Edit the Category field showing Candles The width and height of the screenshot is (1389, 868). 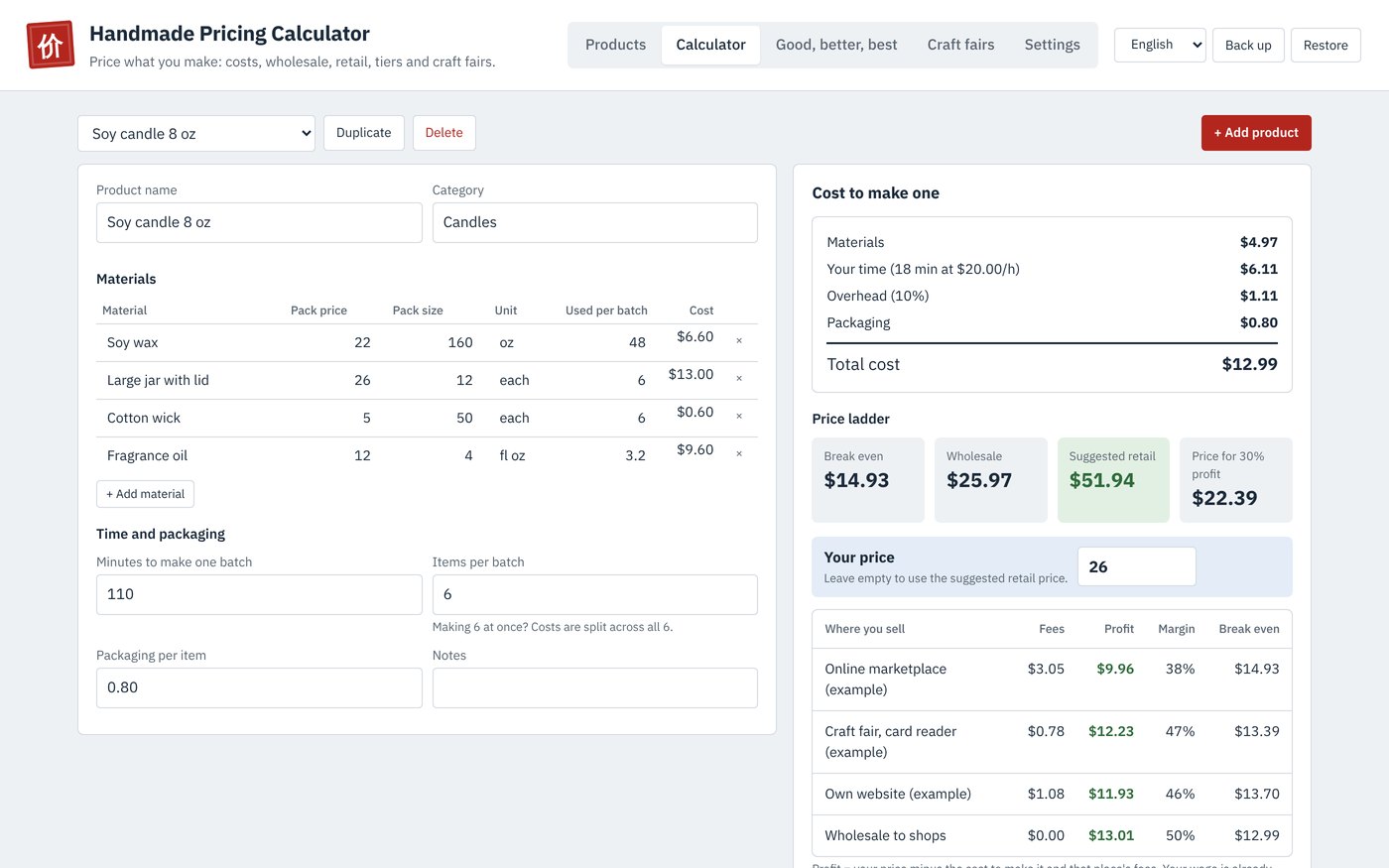pyautogui.click(x=595, y=223)
